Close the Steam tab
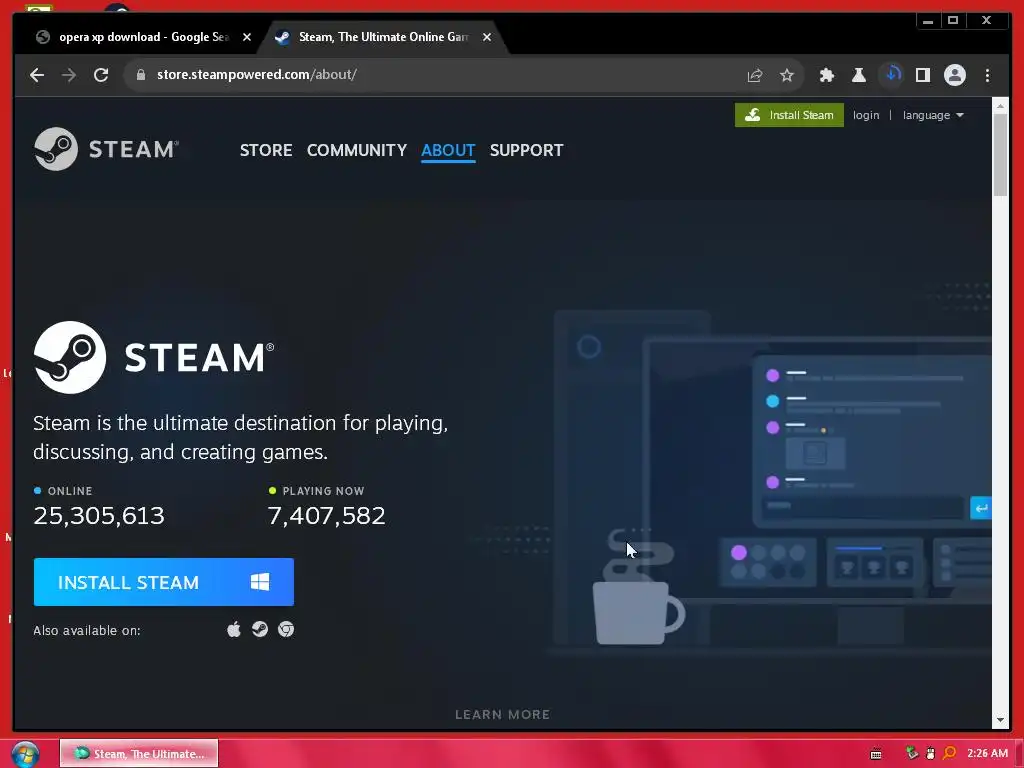The height and width of the screenshot is (768, 1024). tap(487, 37)
